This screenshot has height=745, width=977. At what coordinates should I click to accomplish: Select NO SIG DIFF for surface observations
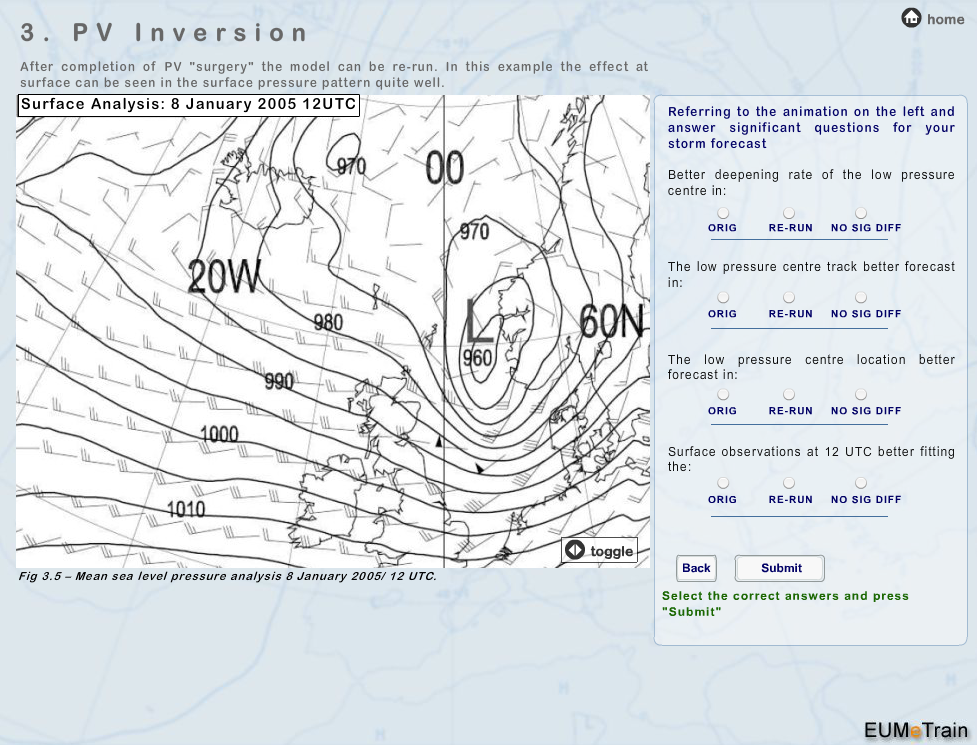(x=861, y=483)
